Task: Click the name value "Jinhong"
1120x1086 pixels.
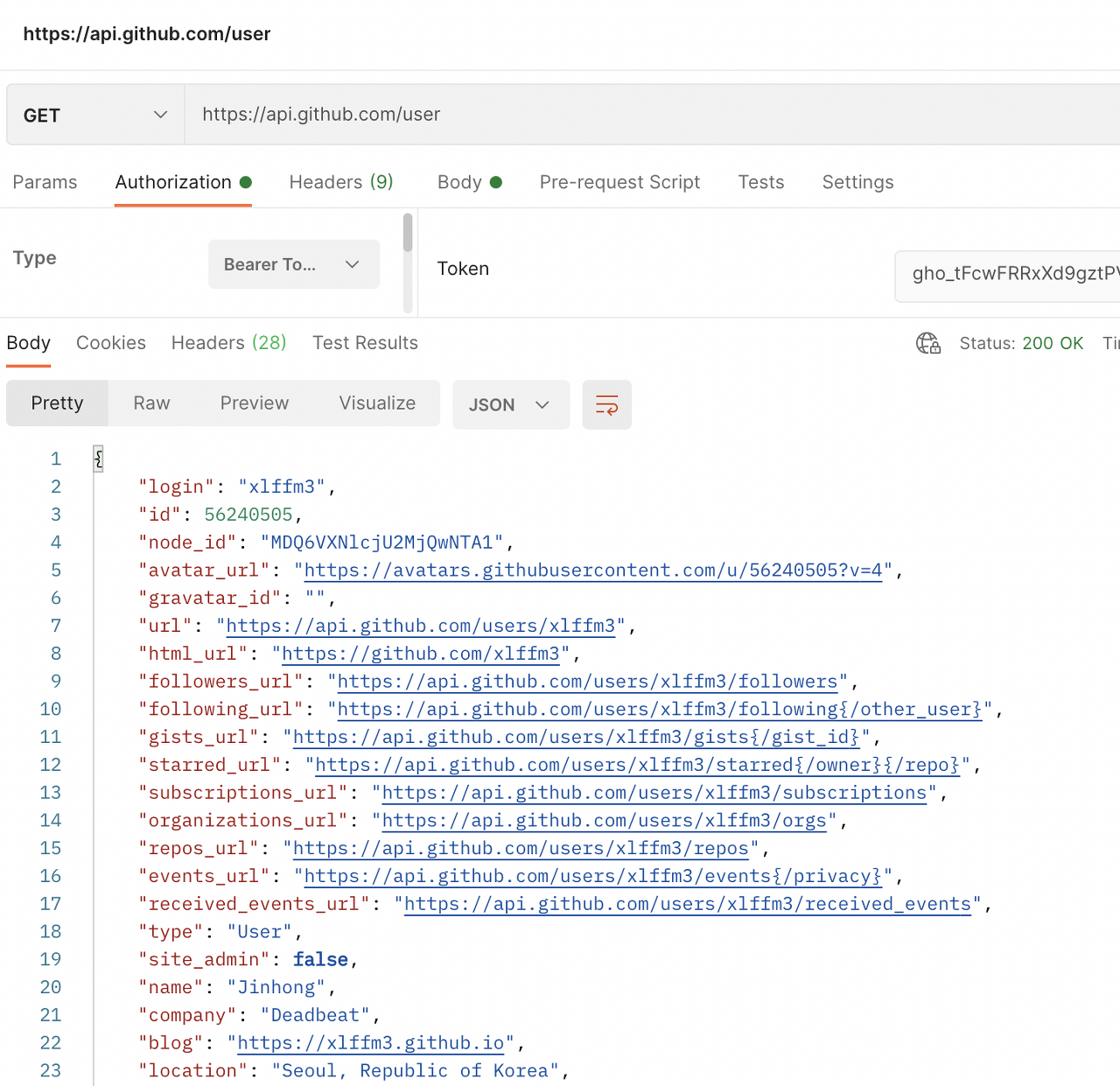Action: (276, 988)
